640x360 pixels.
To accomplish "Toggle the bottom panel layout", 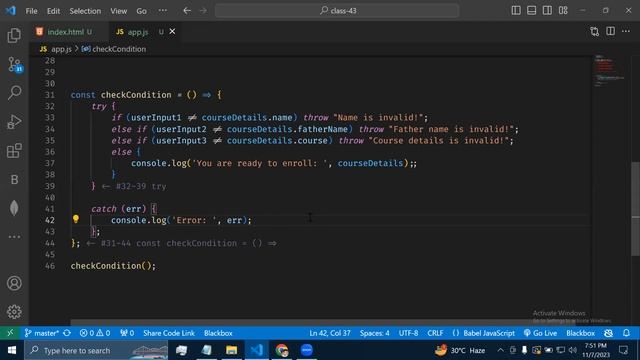I will (531, 11).
